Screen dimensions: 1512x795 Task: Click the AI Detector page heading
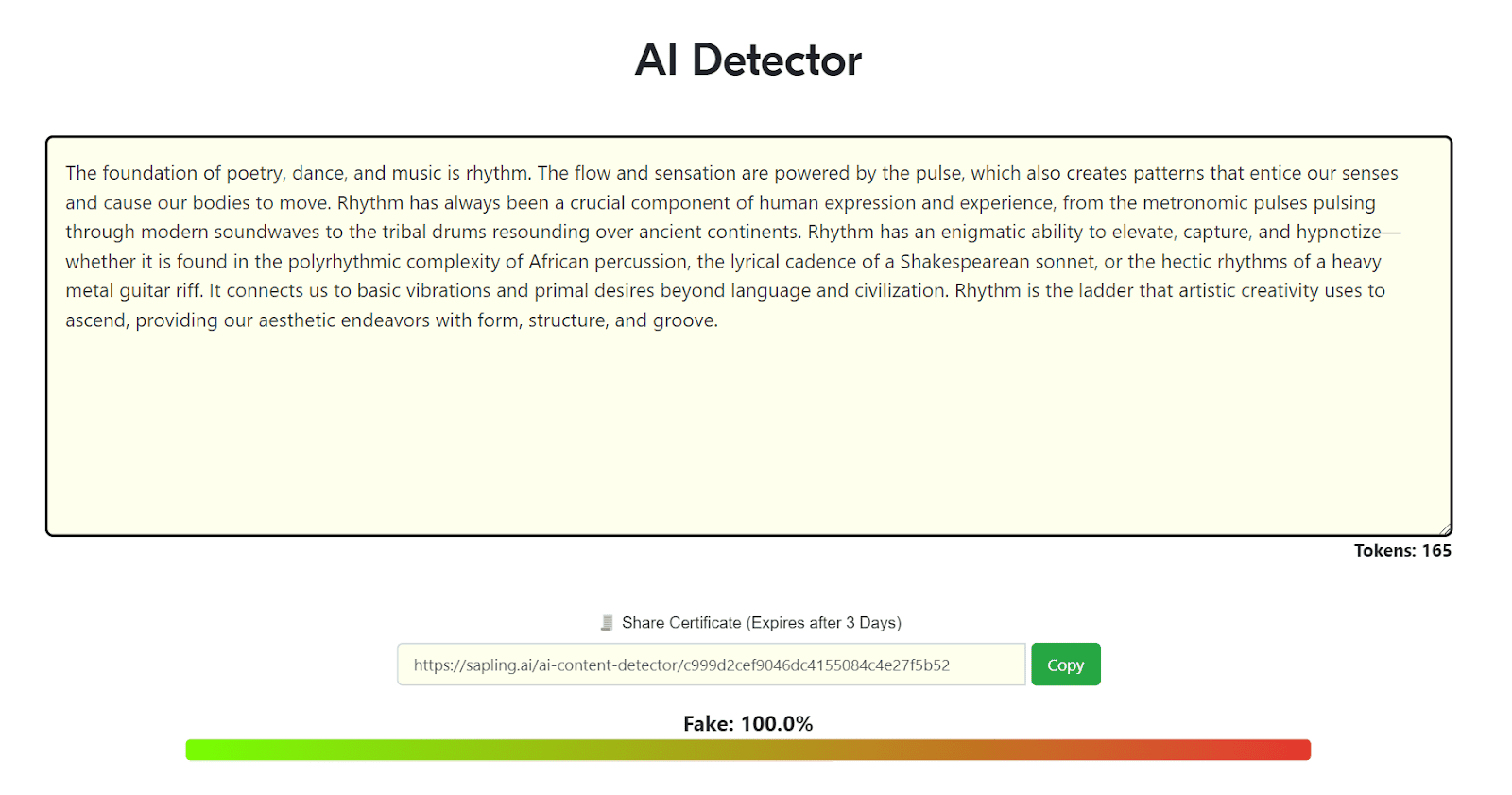click(x=747, y=60)
